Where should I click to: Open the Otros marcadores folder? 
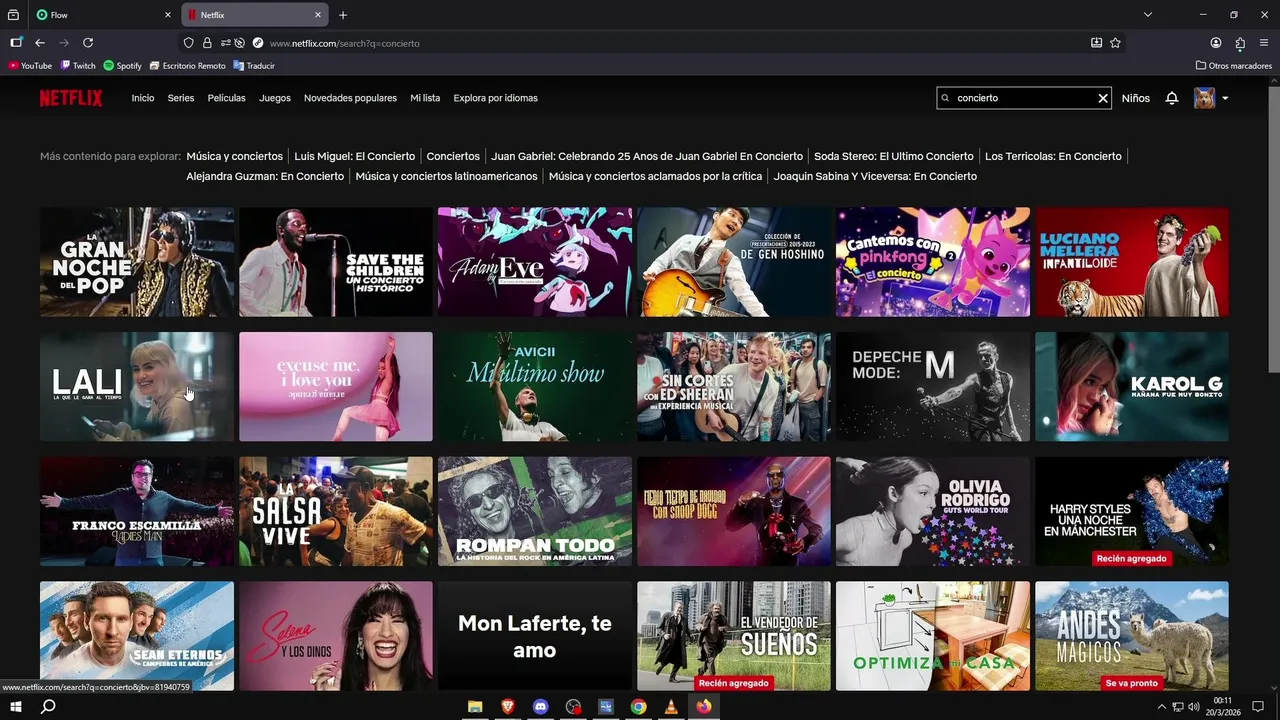point(1234,66)
